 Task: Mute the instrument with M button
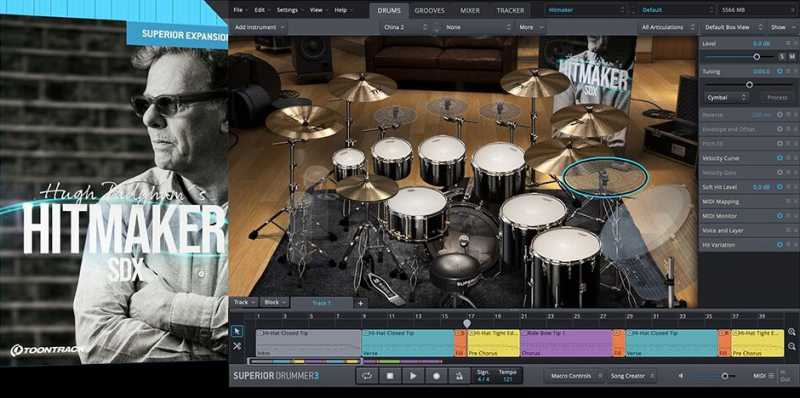[x=792, y=57]
